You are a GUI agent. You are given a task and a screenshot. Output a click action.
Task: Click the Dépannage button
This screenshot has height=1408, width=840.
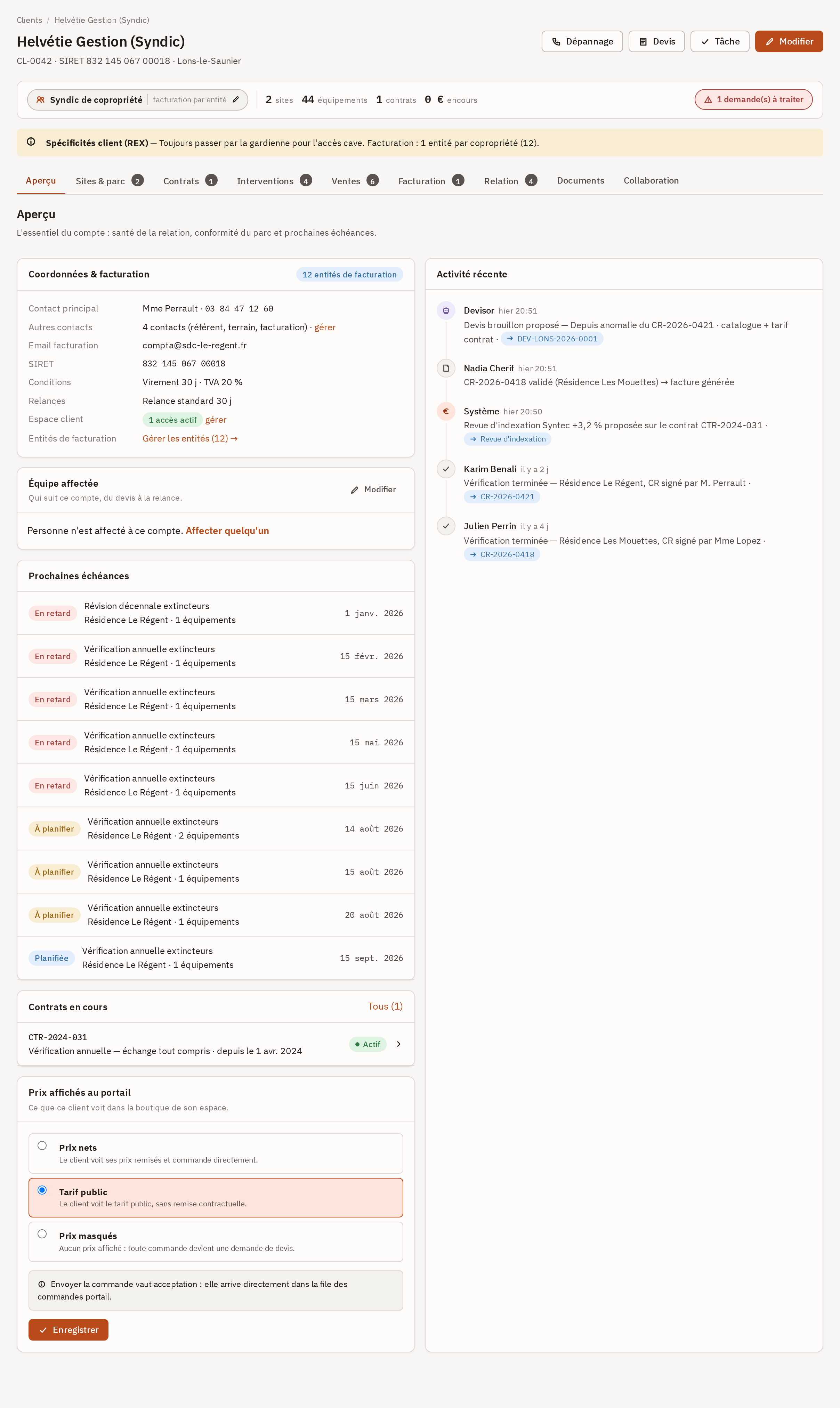(x=582, y=41)
